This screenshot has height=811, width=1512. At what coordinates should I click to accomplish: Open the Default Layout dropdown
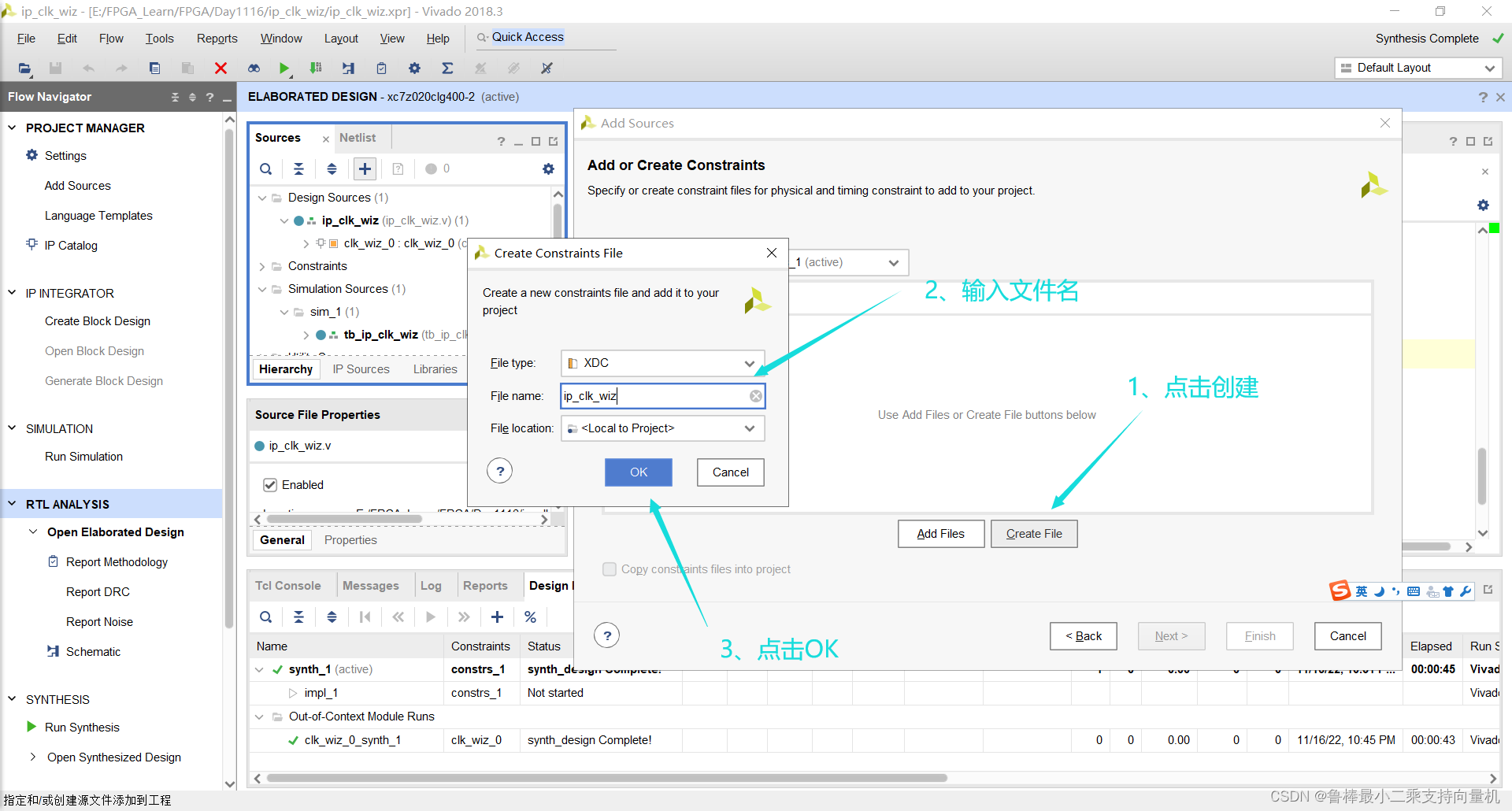tap(1417, 68)
